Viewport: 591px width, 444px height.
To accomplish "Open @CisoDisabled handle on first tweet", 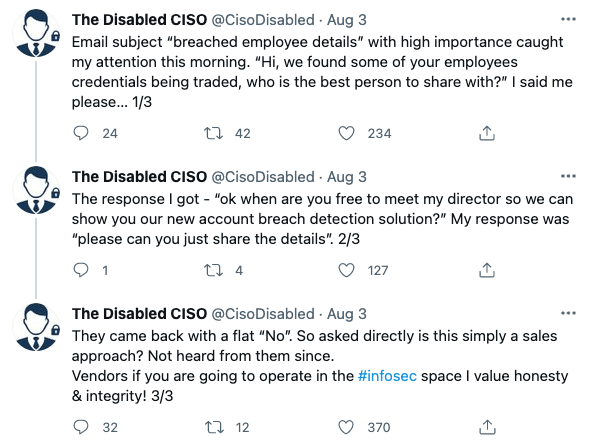I will 263,20.
